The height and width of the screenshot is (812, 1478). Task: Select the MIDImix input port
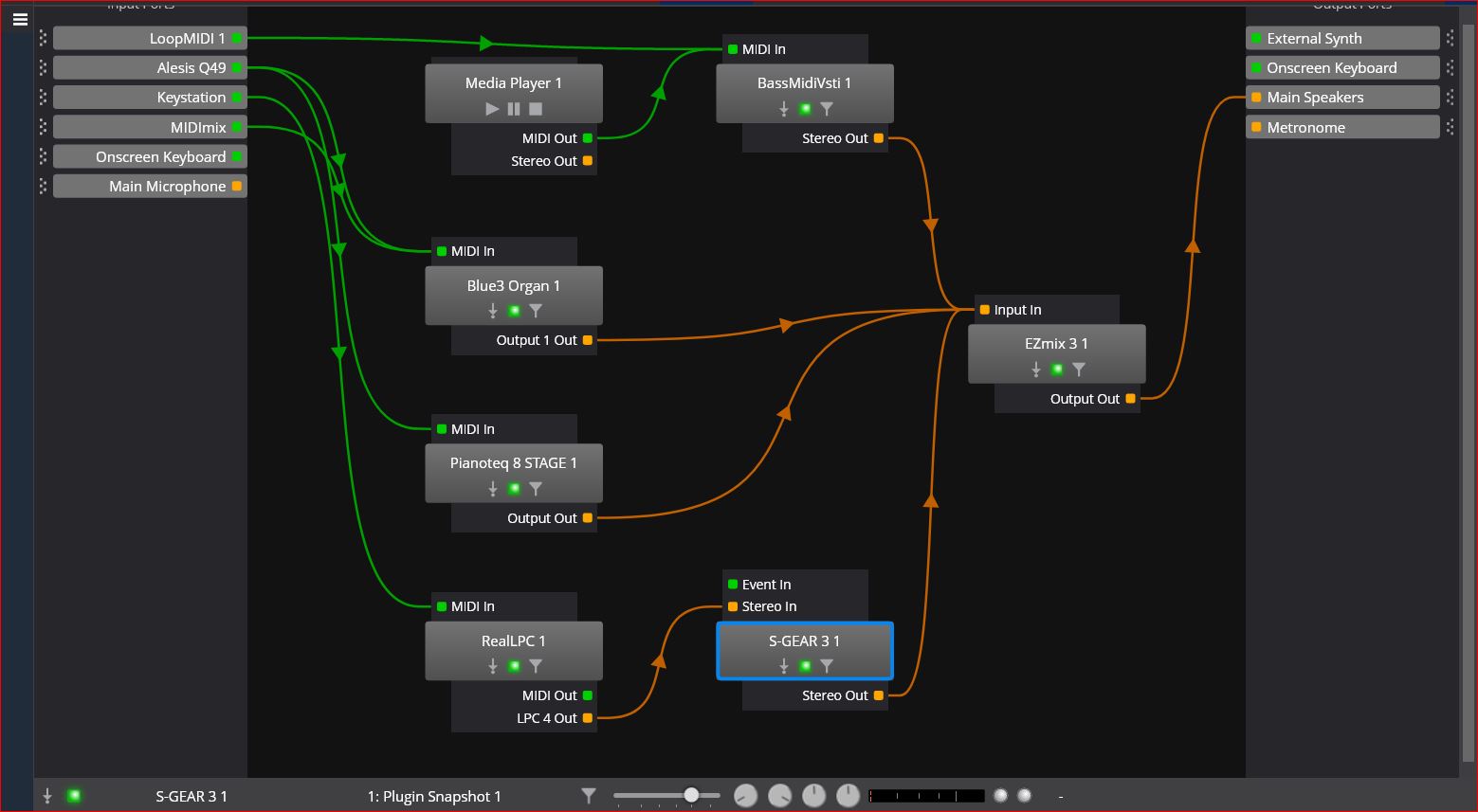(x=150, y=127)
